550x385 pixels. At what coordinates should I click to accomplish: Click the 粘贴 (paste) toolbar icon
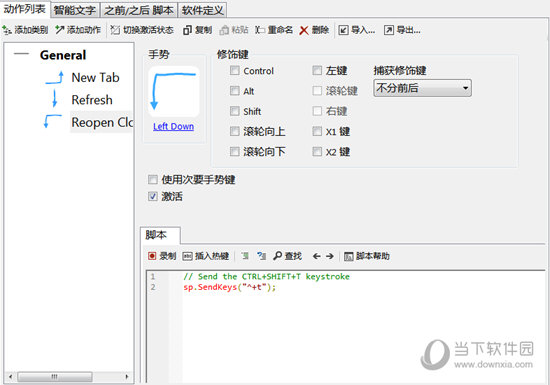[224, 30]
